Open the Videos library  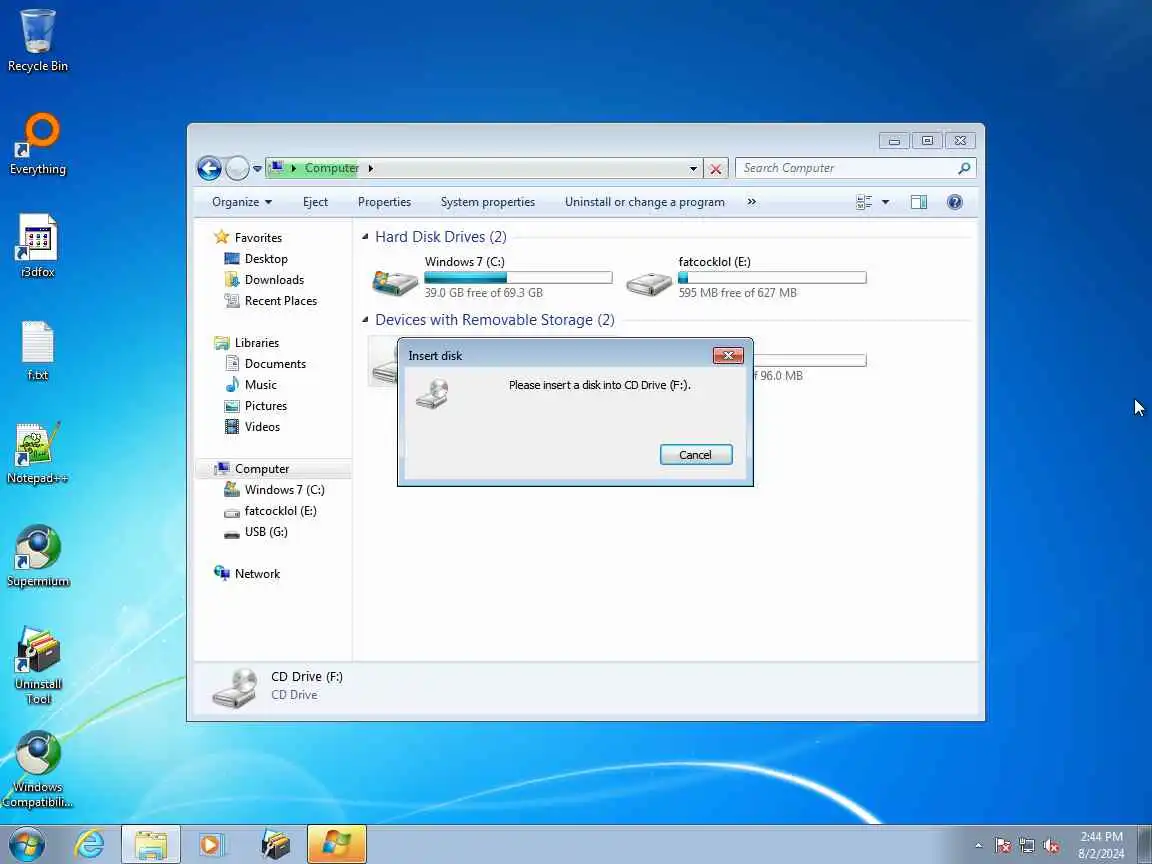point(253,427)
